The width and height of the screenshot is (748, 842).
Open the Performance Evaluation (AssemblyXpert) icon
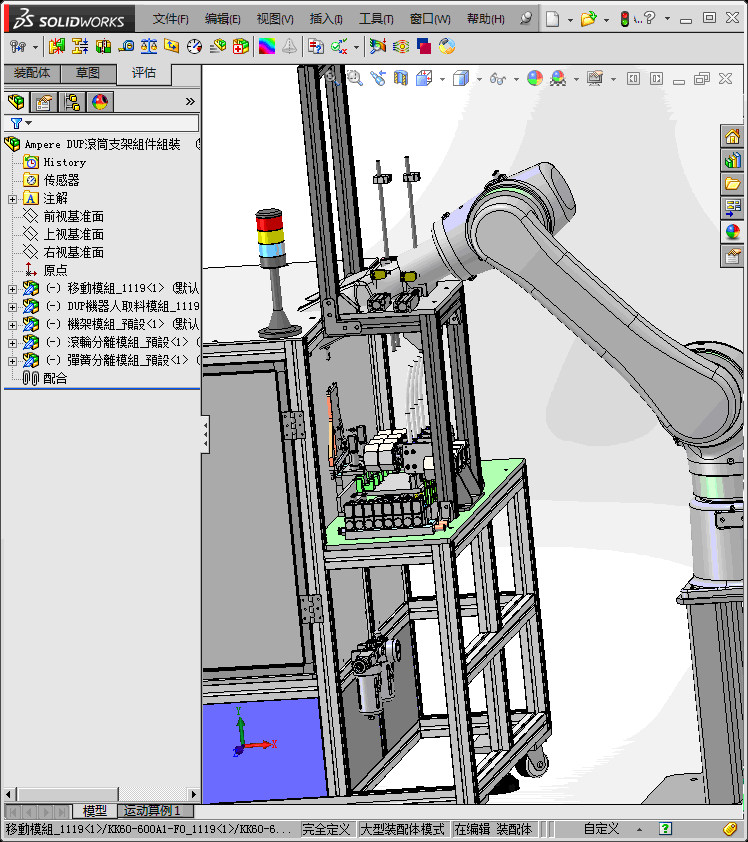241,47
